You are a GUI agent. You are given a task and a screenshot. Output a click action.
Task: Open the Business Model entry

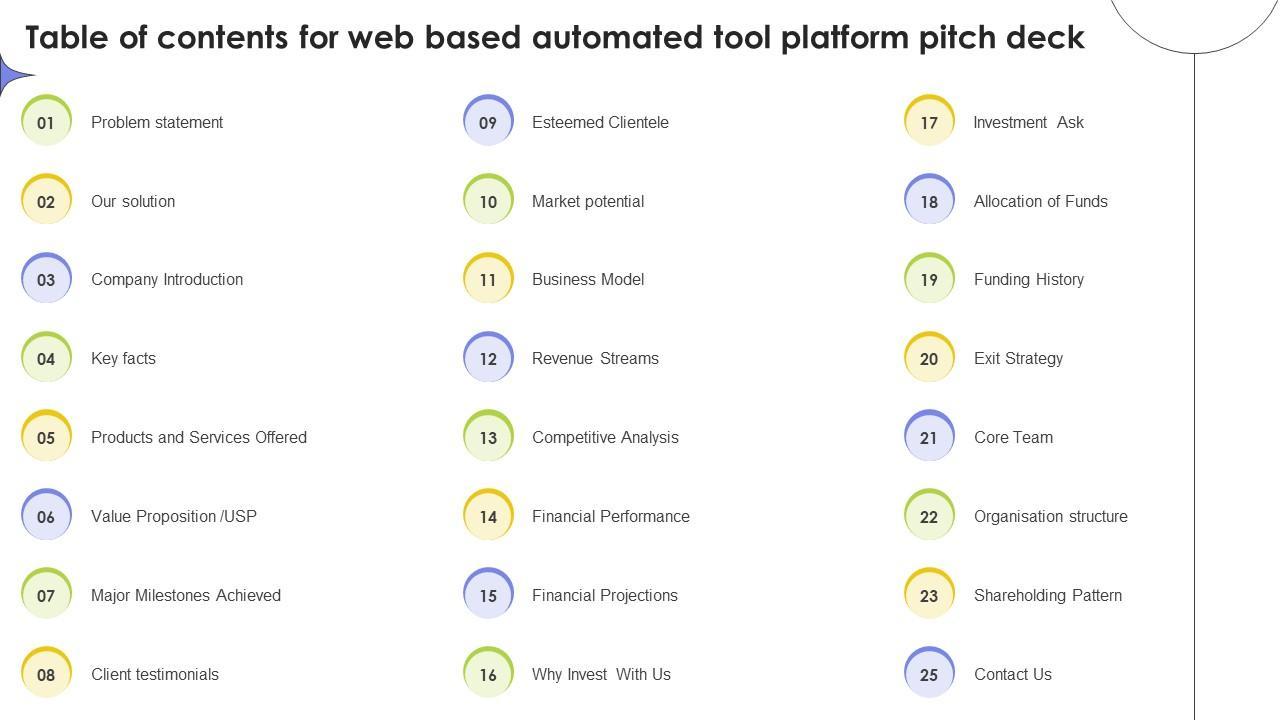tap(588, 280)
